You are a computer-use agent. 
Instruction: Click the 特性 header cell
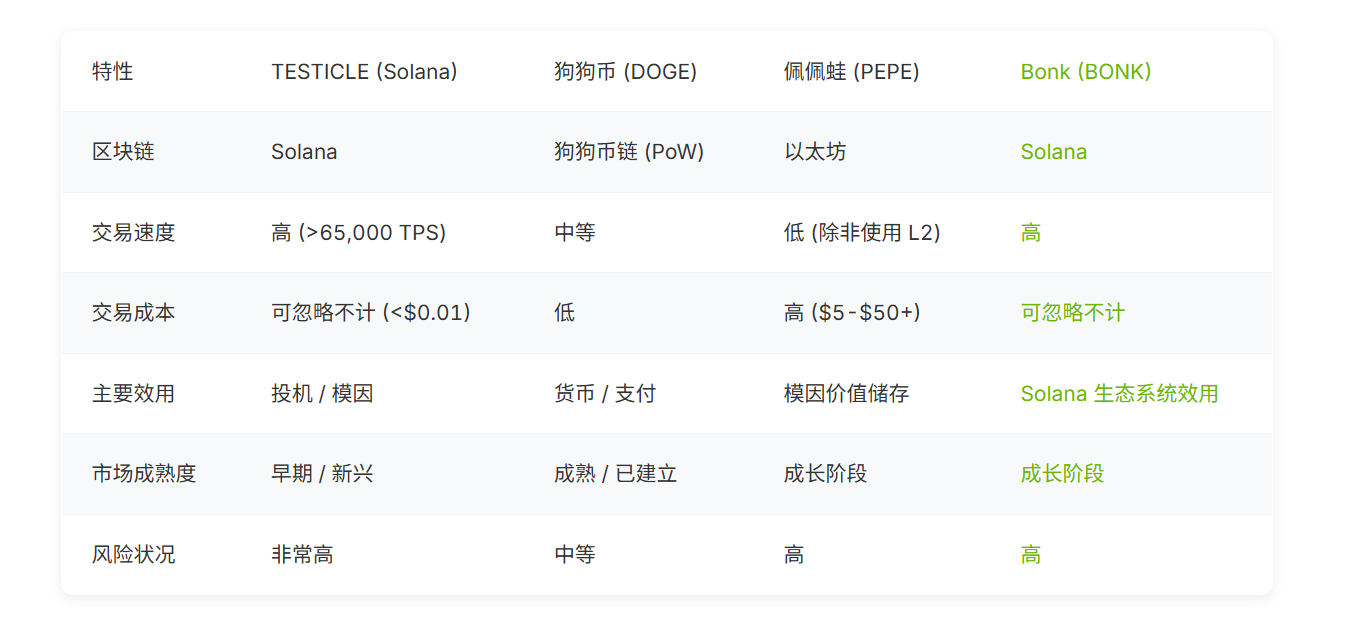112,72
